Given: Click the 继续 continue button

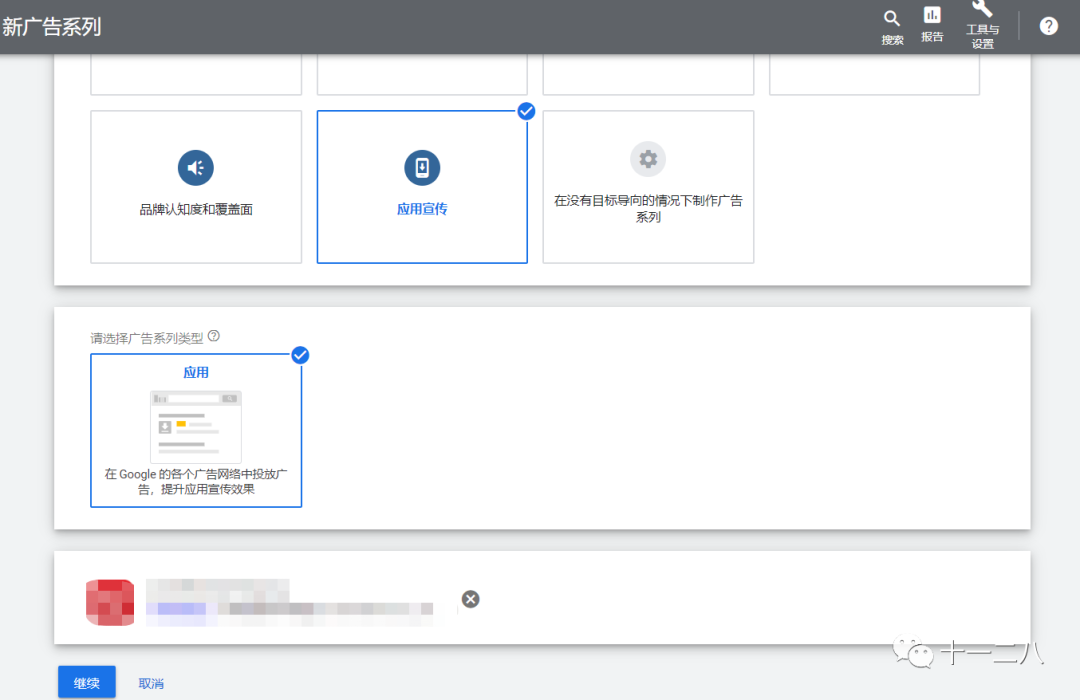Looking at the screenshot, I should tap(86, 682).
